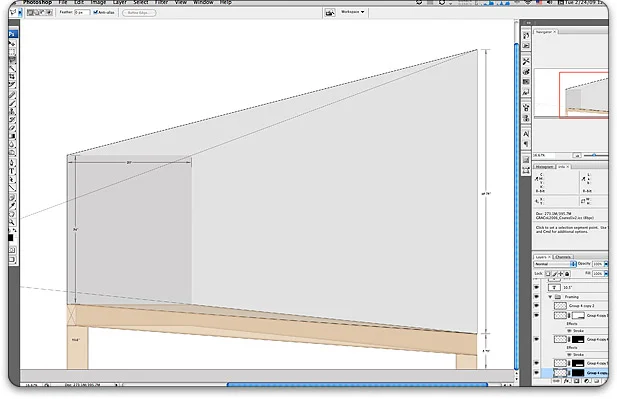Switch to the Histogram tab
617x399 pixels.
click(544, 167)
